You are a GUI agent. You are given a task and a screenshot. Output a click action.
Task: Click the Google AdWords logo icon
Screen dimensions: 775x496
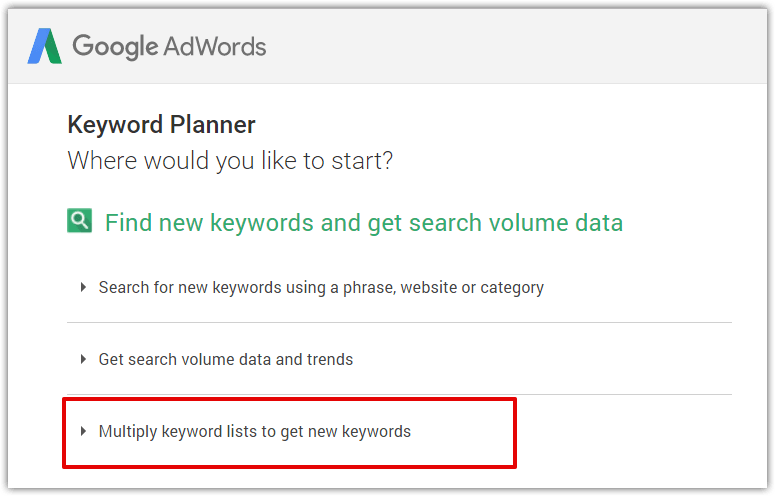[x=44, y=46]
